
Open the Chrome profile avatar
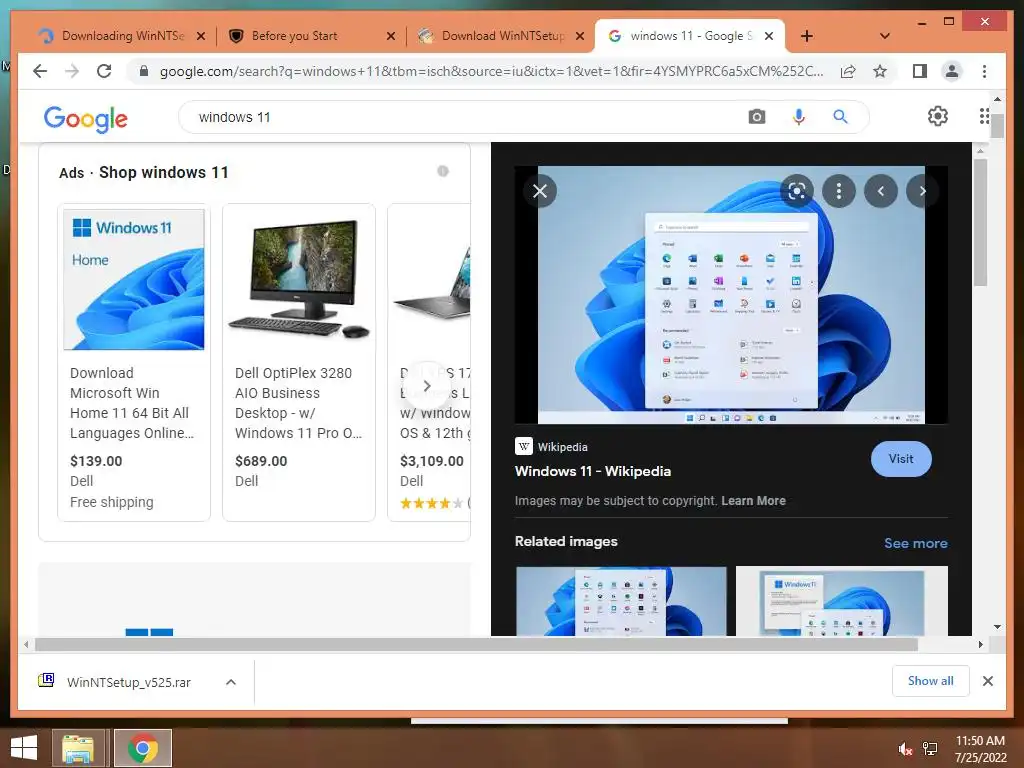coord(952,71)
